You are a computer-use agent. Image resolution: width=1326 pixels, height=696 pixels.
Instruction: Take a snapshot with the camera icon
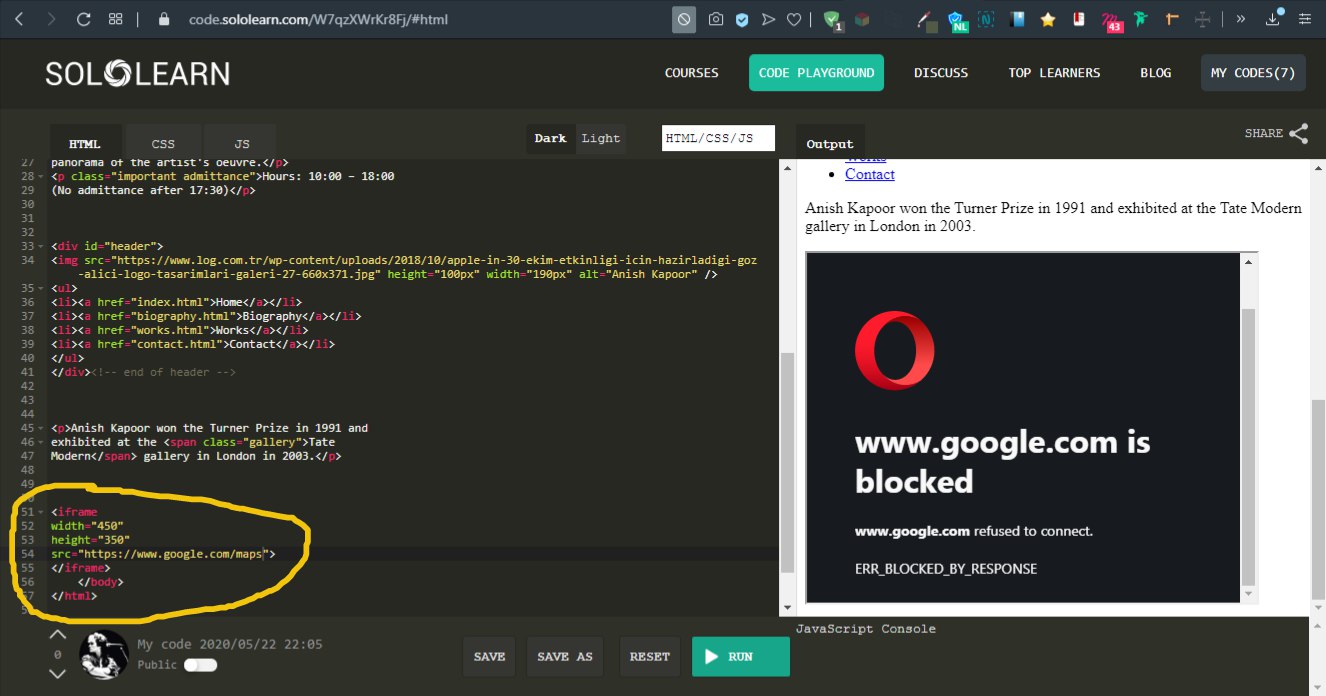(716, 19)
